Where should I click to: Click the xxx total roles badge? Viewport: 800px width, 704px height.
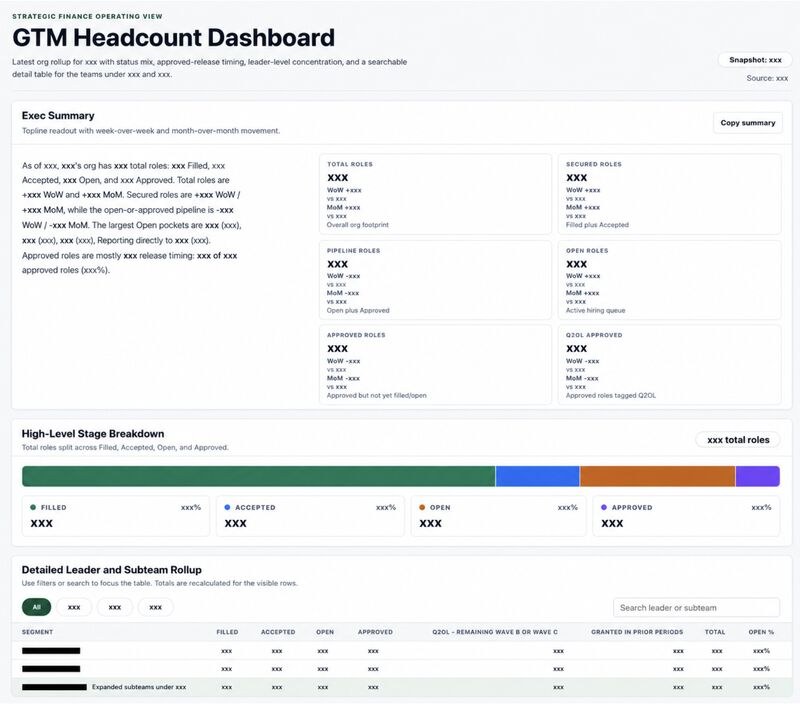(738, 440)
